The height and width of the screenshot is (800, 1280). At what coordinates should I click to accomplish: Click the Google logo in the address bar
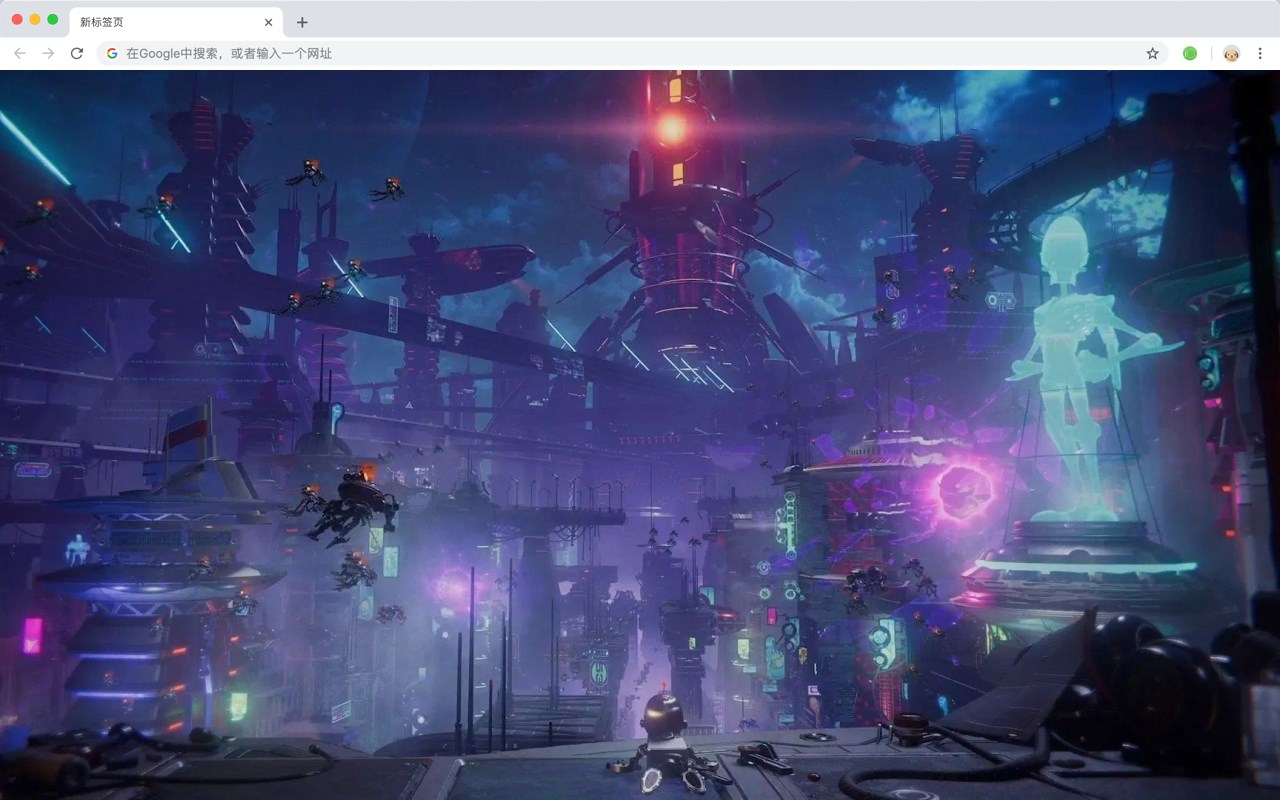[x=112, y=53]
